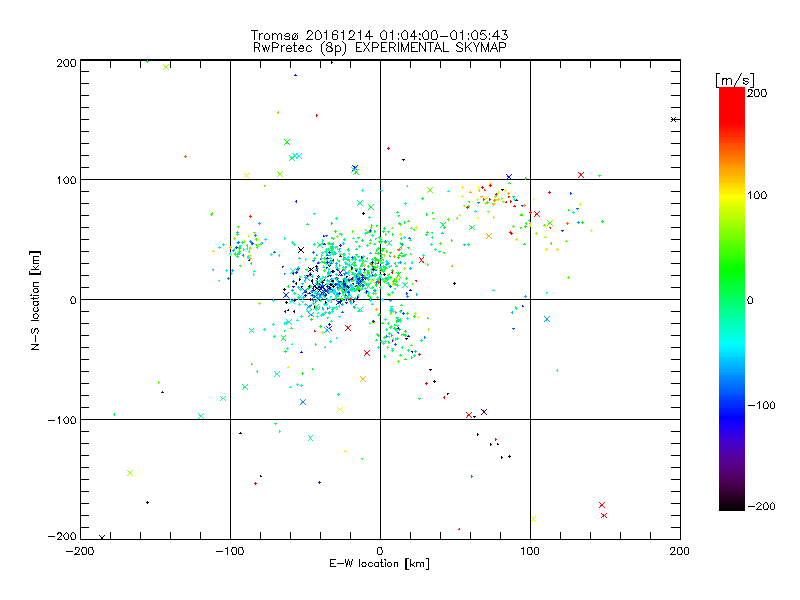Click the '[m/s]' colorbar unit label
The height and width of the screenshot is (600, 800).
(735, 80)
